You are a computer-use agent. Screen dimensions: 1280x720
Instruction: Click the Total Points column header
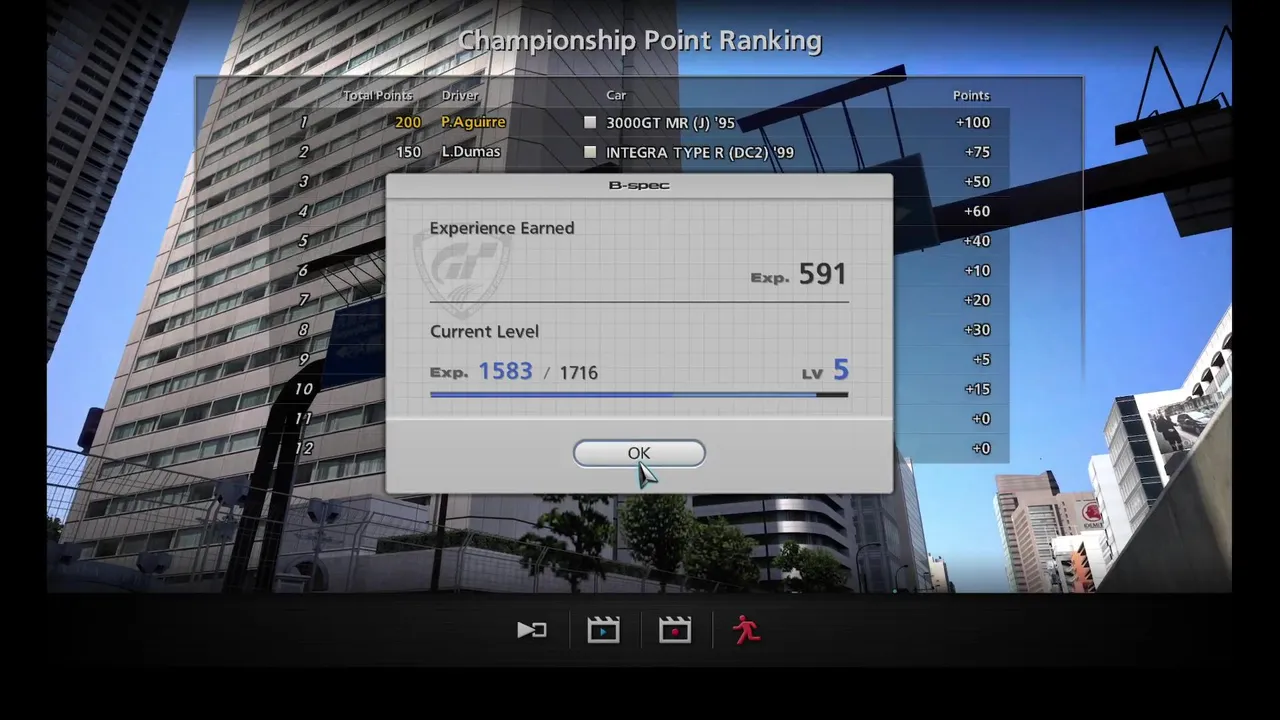tap(377, 95)
